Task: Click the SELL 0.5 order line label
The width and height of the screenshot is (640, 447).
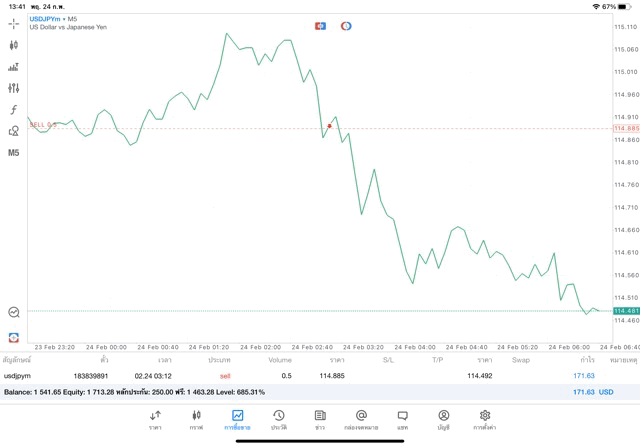Action: (42, 125)
